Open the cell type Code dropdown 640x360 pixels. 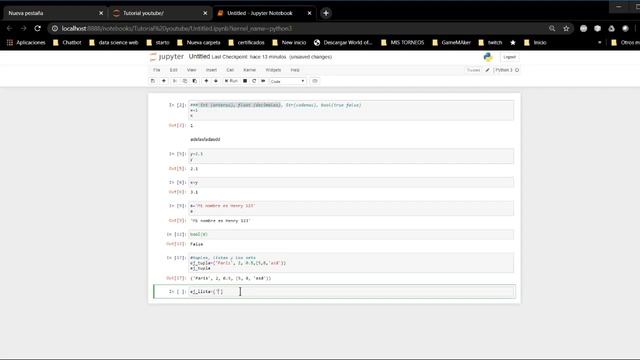point(287,81)
